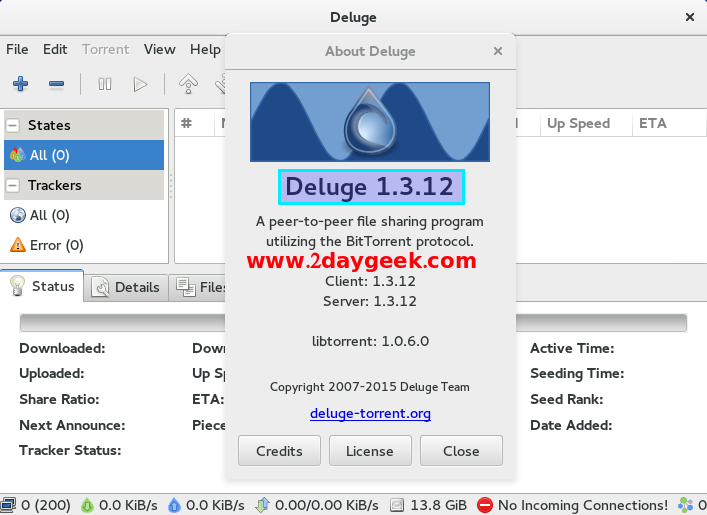Click the Resume torrent play icon
707x515 pixels.
click(x=140, y=84)
